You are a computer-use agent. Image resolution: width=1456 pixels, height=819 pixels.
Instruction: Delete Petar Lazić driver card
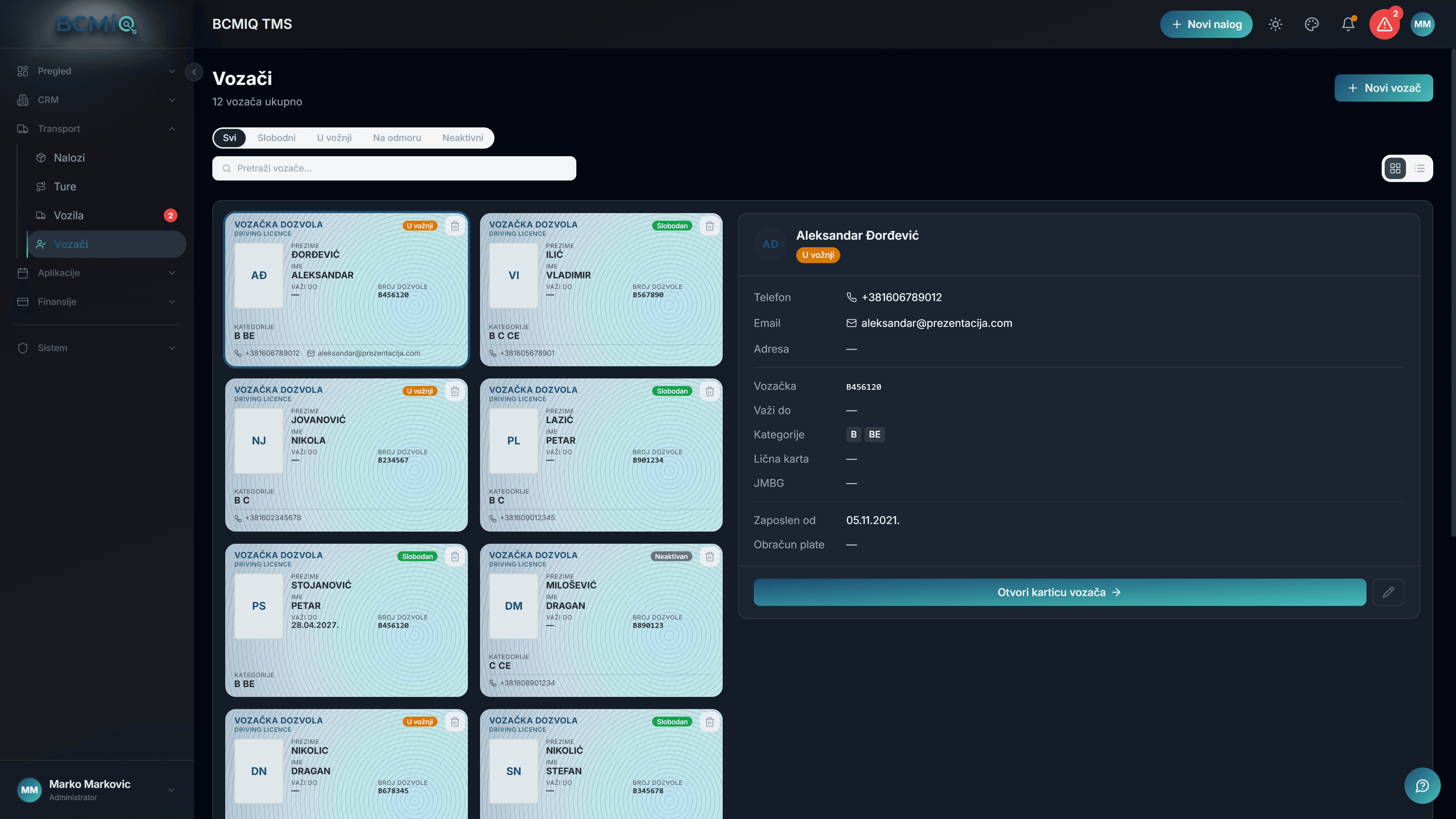click(x=710, y=391)
